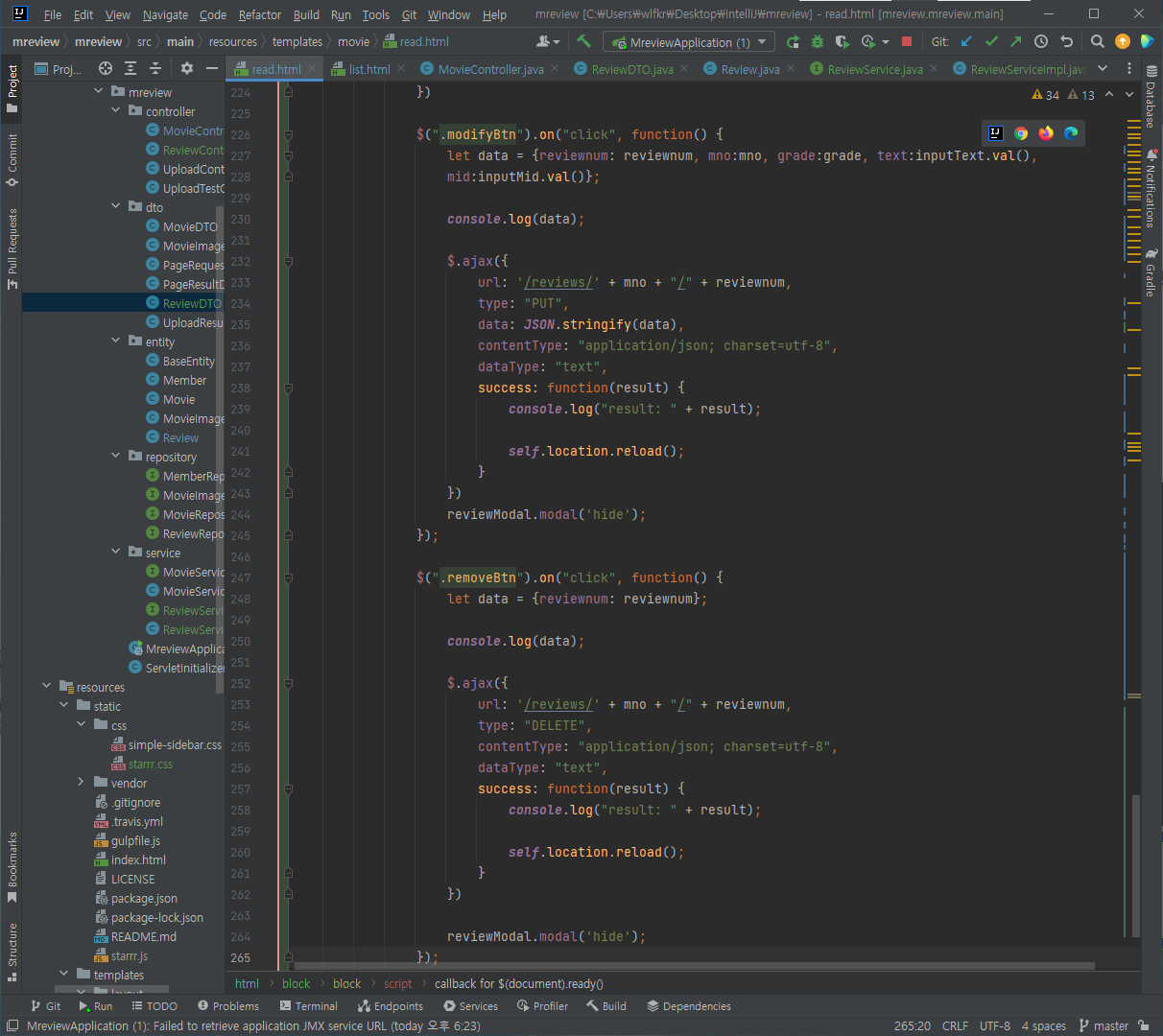Show Git history clock icon

[1041, 41]
